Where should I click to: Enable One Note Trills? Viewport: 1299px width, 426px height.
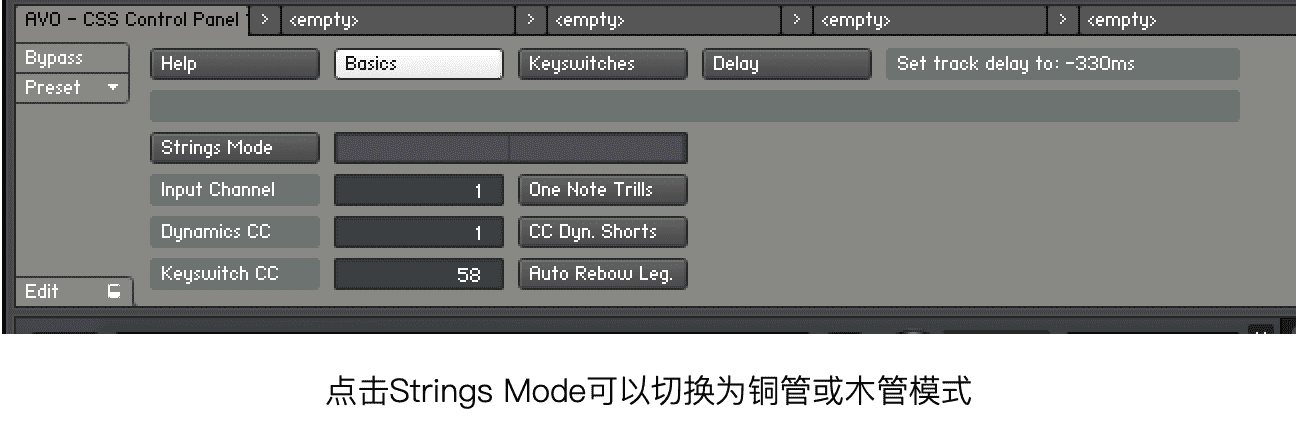602,190
